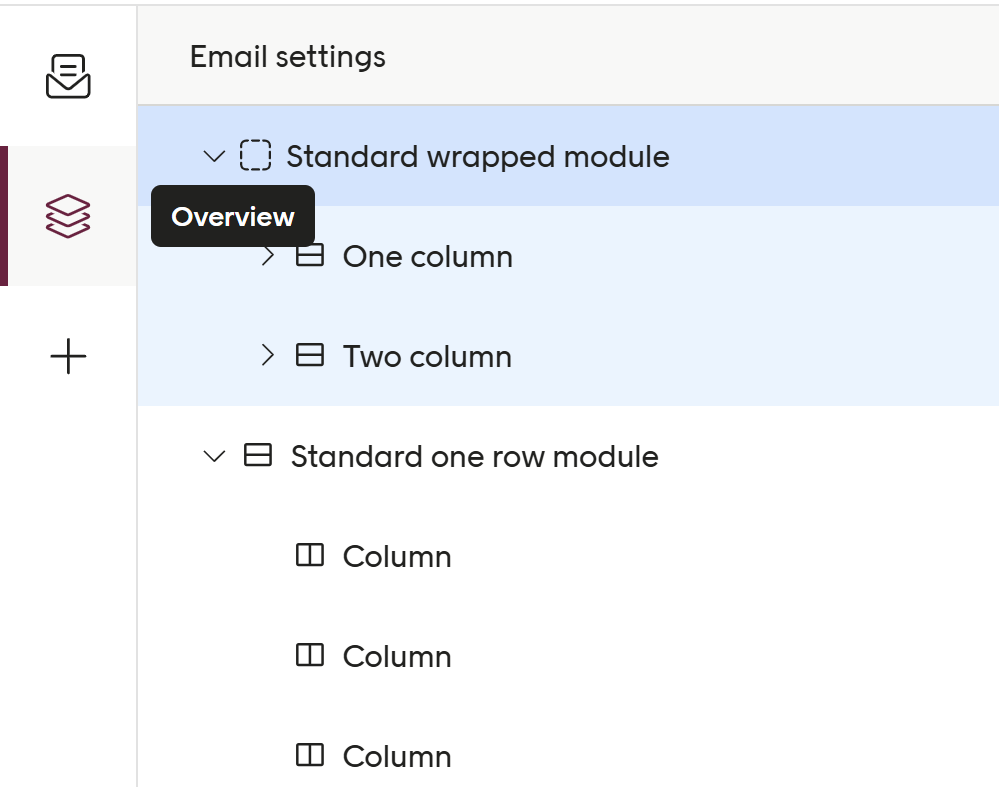Select the One column tree item
999x787 pixels.
(428, 255)
